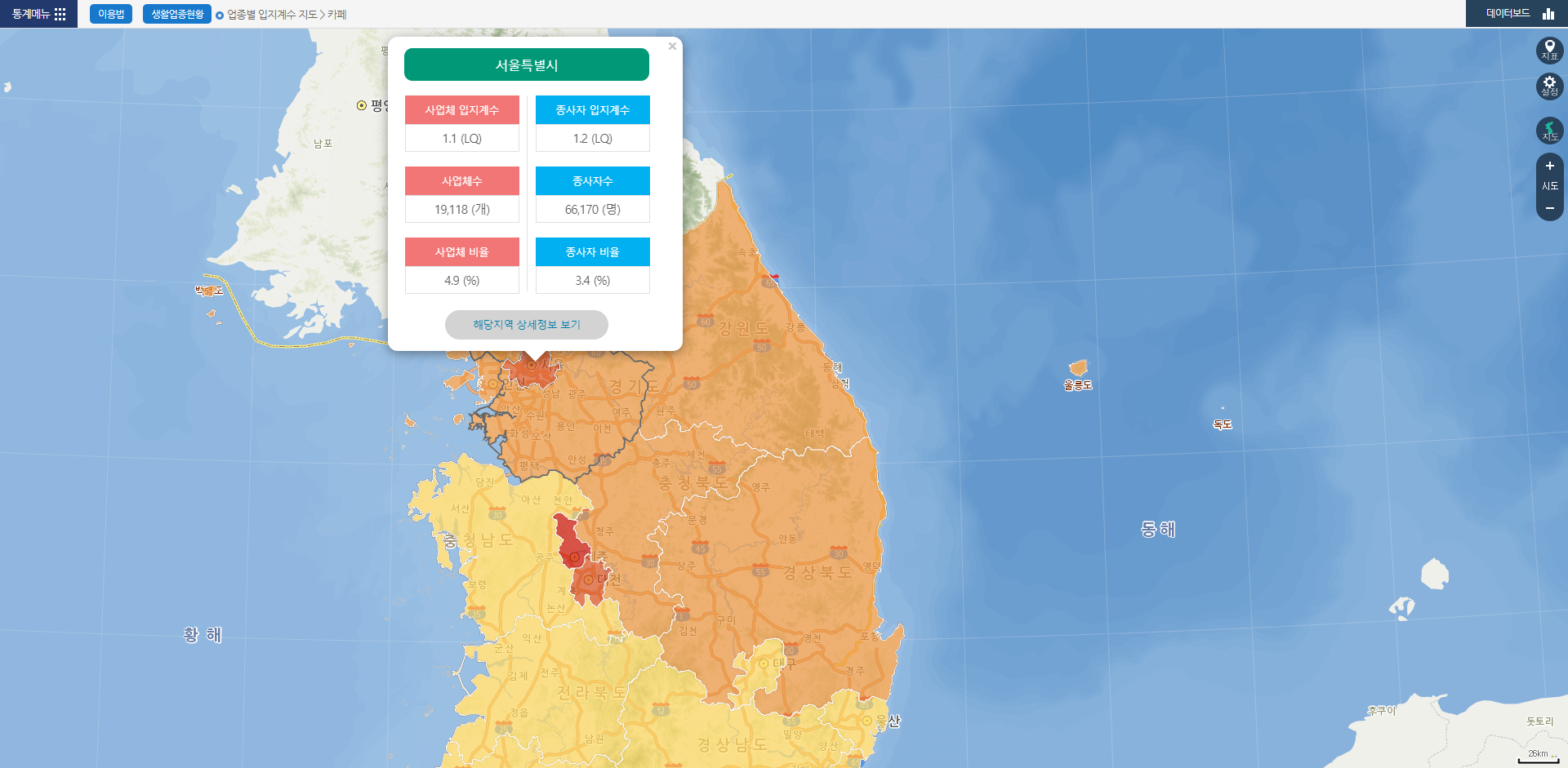Click the 이용법 button
1568x768 pixels.
[x=111, y=14]
